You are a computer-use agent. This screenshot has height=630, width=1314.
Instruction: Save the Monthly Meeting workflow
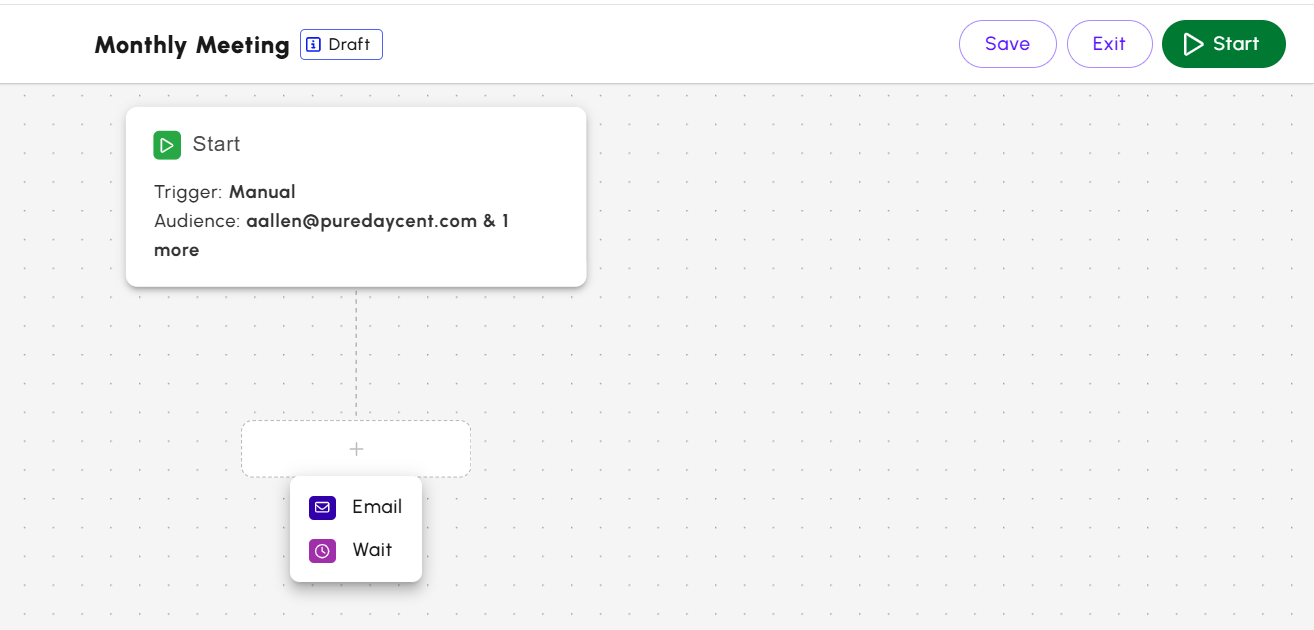[x=1007, y=43]
